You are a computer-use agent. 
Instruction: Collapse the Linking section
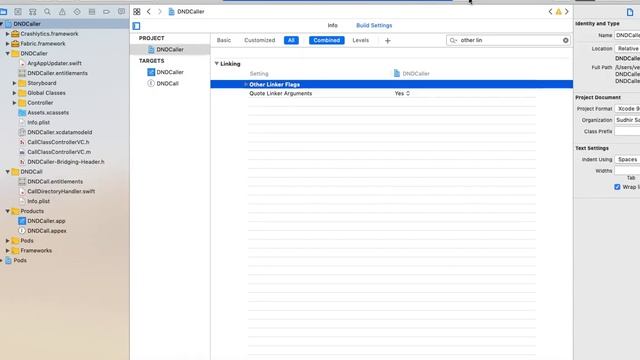pyautogui.click(x=217, y=64)
